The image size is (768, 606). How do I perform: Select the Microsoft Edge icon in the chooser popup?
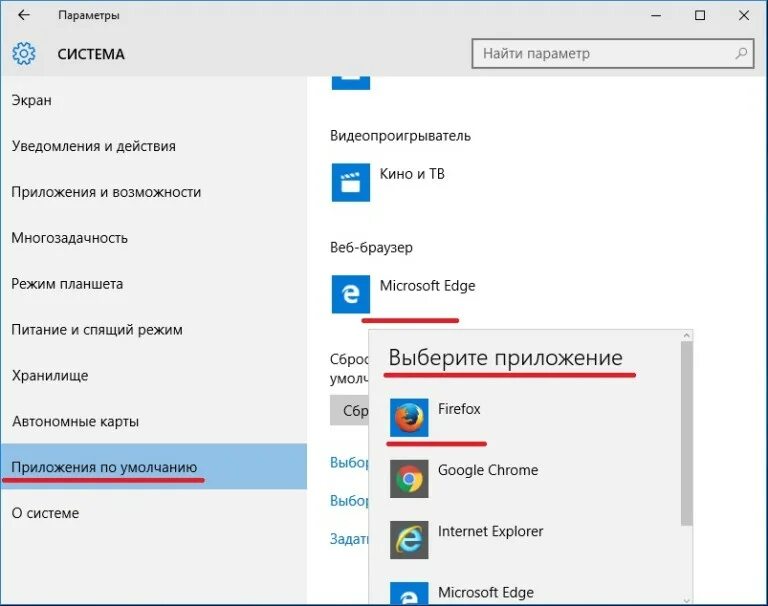pos(409,593)
